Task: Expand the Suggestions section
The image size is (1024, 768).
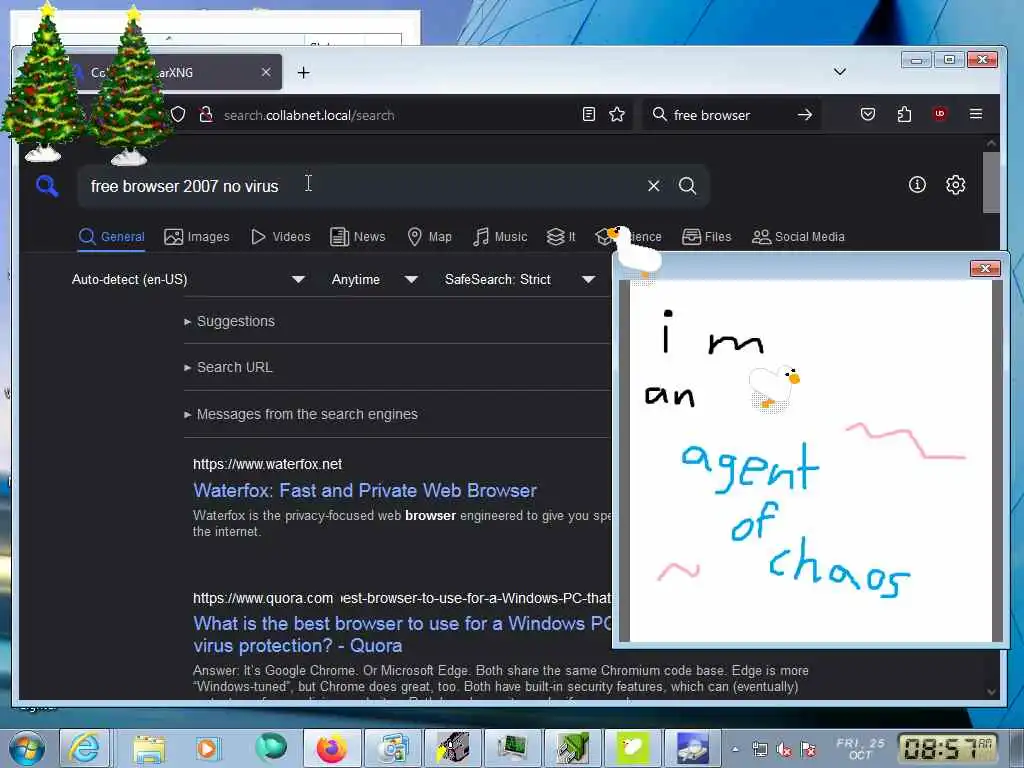Action: [230, 321]
